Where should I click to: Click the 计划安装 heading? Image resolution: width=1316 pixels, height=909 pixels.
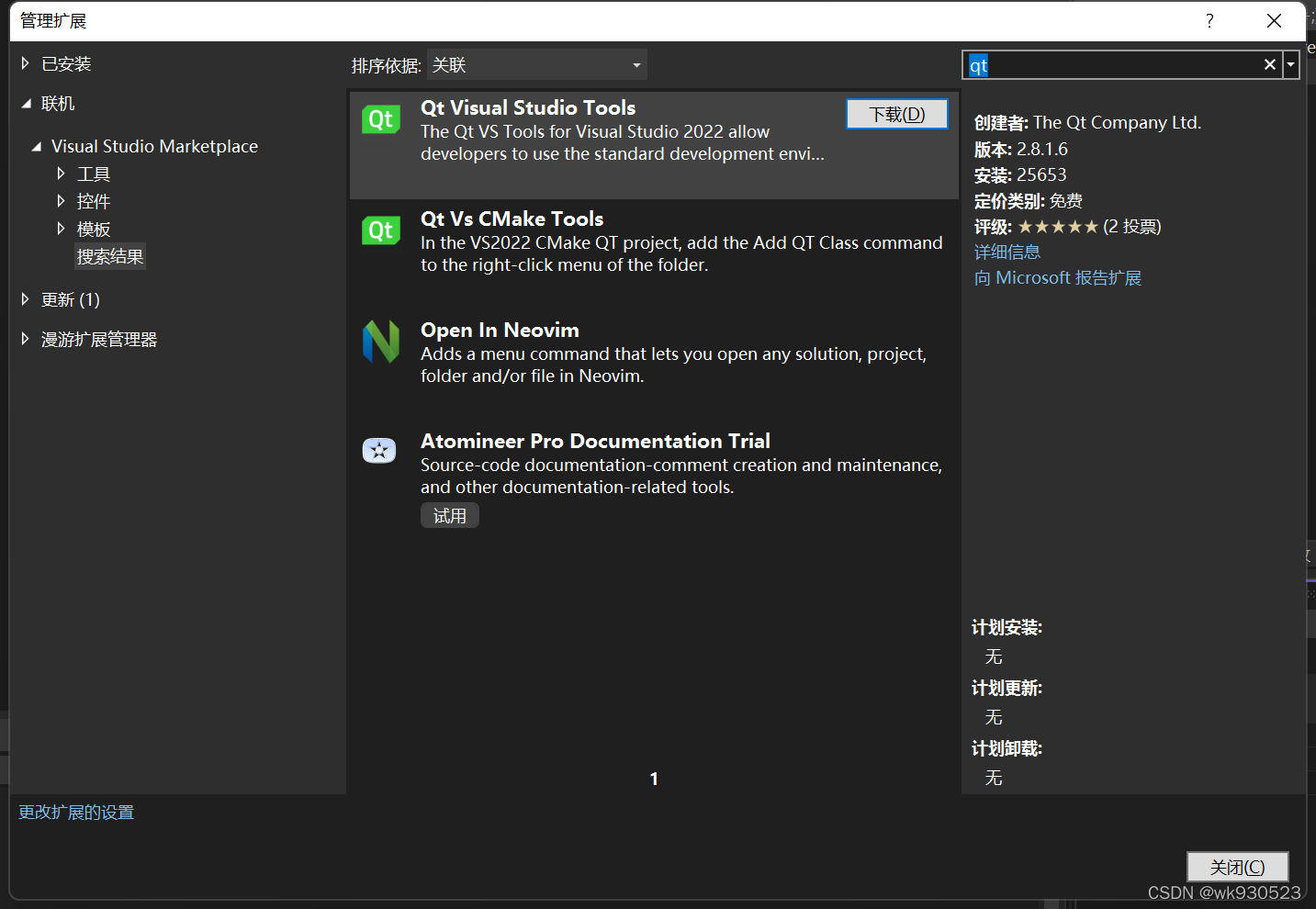pos(1007,627)
